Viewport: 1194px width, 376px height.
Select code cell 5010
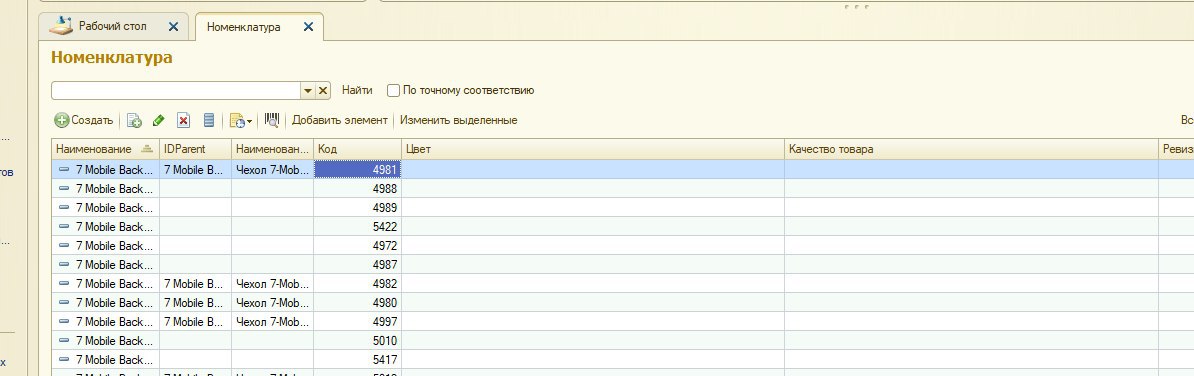pyautogui.click(x=357, y=341)
